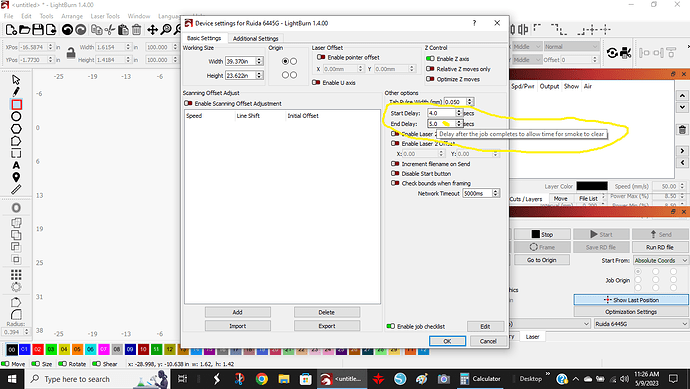Select the arrow Select tool

(x=16, y=80)
